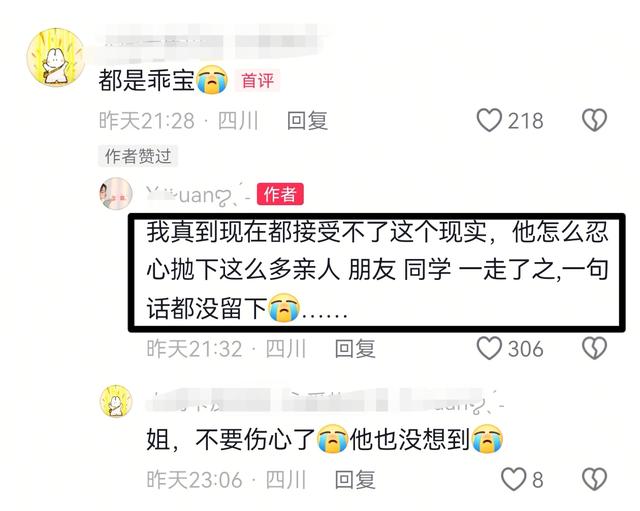Reply to the 昨天23:06 comment
640x511 pixels.
point(355,480)
